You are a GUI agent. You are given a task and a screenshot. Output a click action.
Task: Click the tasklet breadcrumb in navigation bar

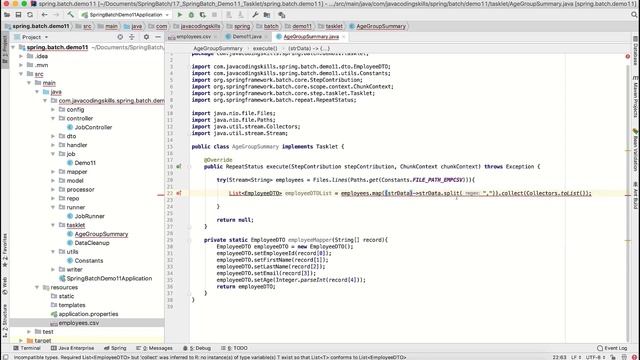[334, 26]
